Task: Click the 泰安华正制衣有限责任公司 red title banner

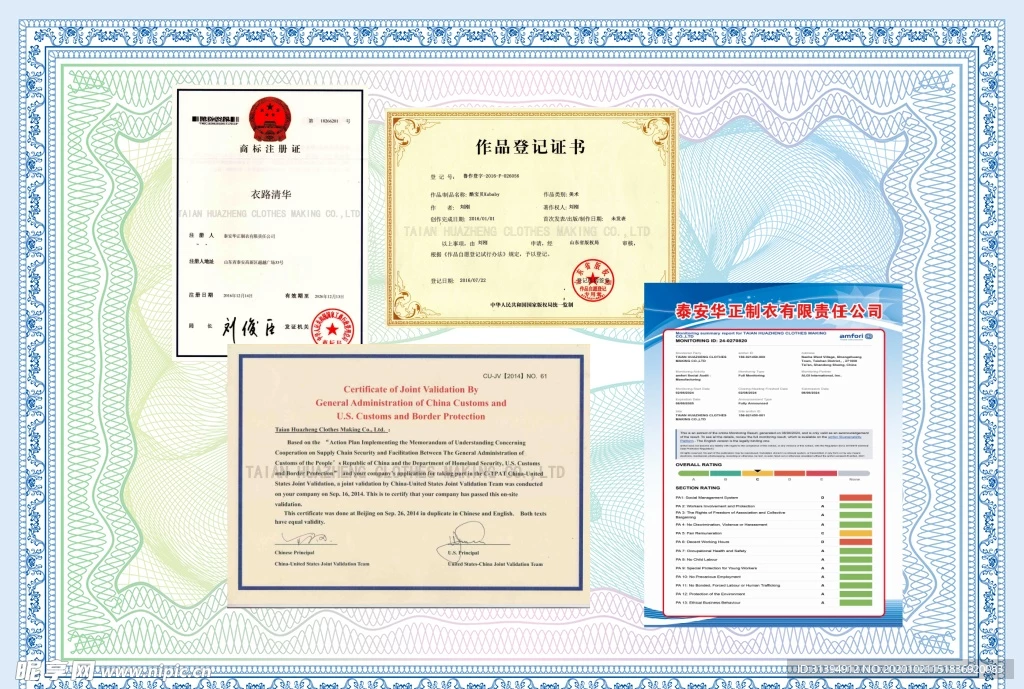Action: coord(776,310)
